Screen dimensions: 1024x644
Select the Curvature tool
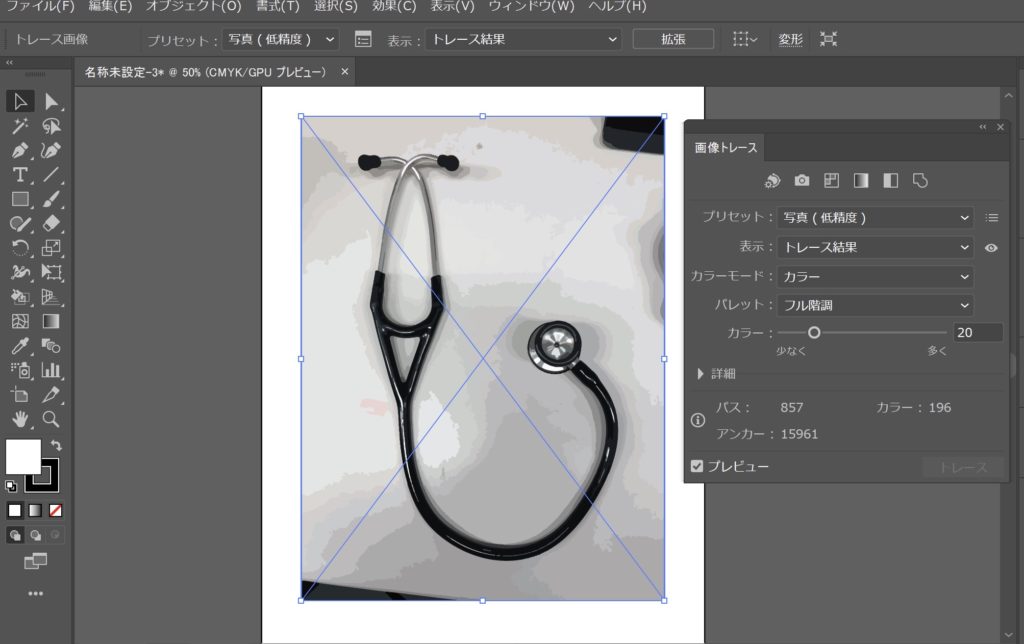[51, 150]
